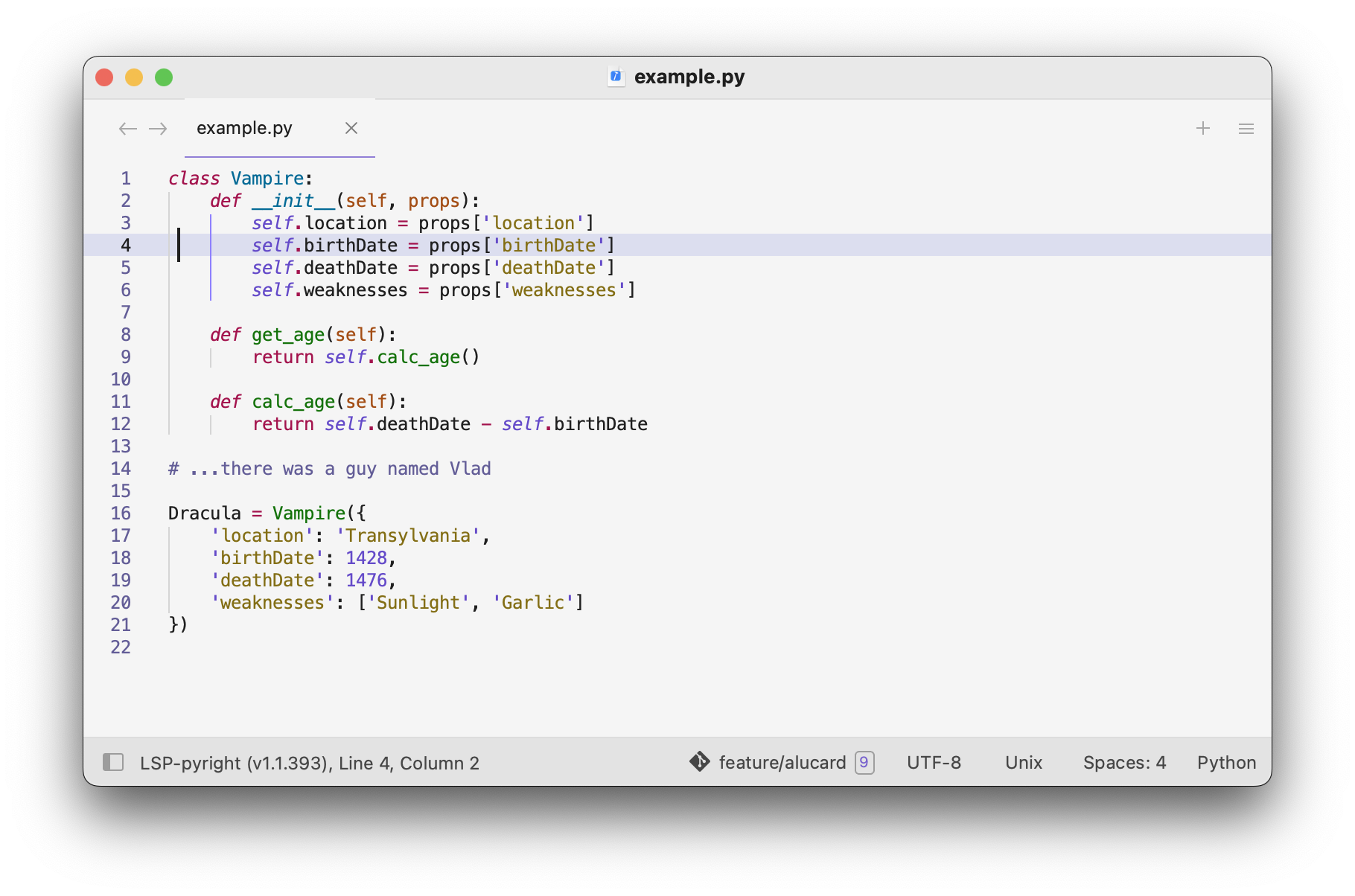Add a new tab with plus icon

point(1203,128)
